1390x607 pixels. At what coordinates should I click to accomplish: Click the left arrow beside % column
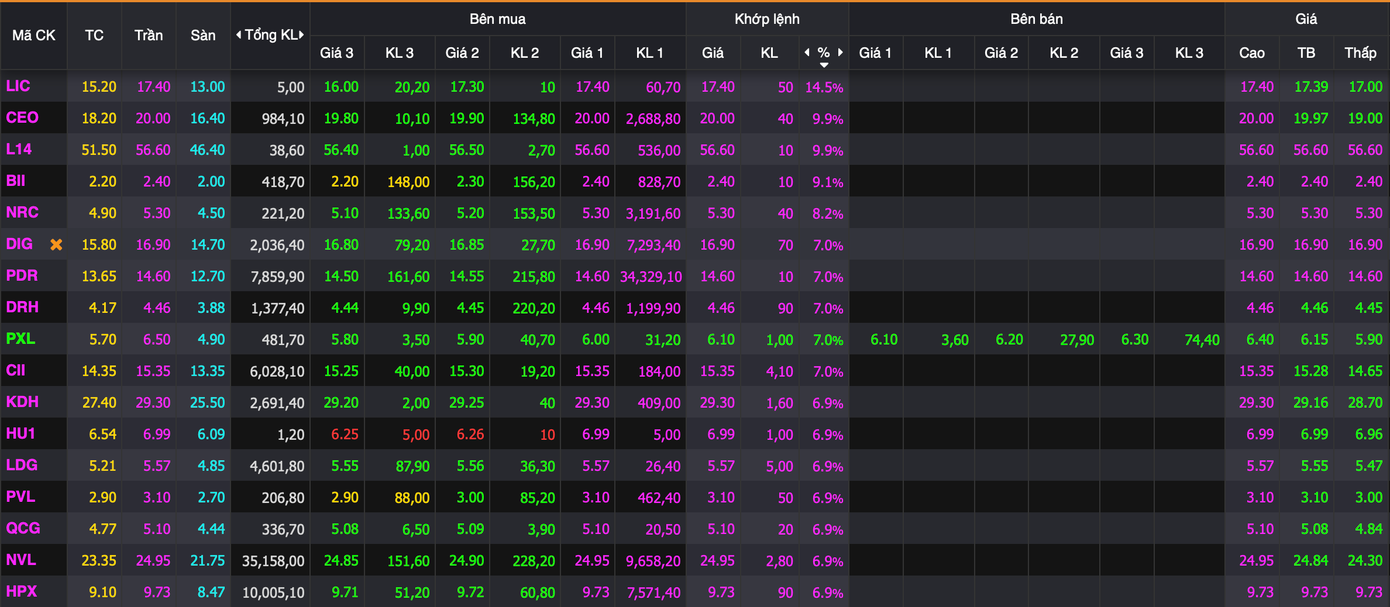tap(807, 52)
